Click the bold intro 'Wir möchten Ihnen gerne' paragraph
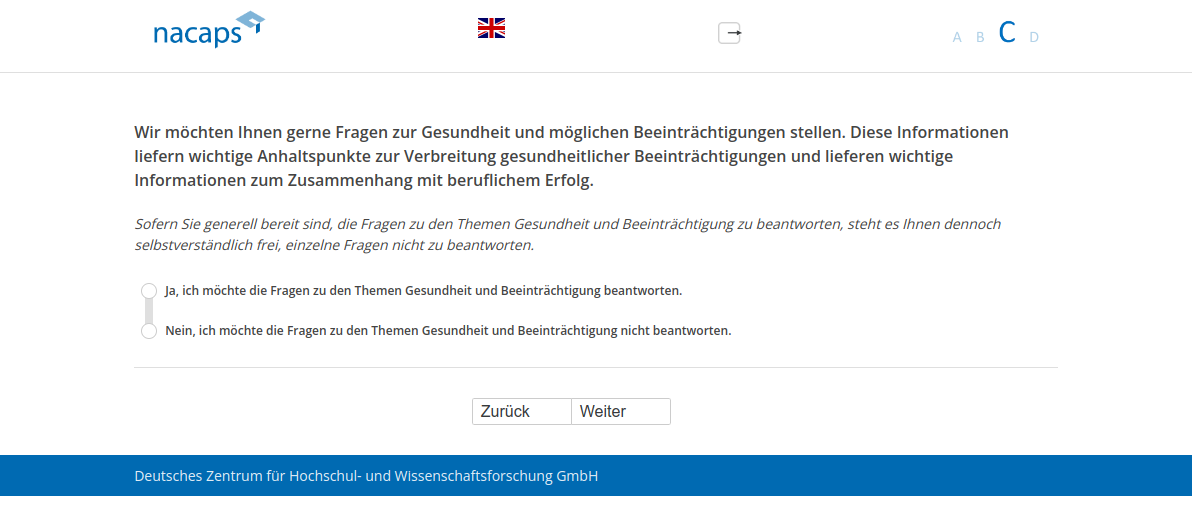This screenshot has width=1192, height=505. point(572,157)
